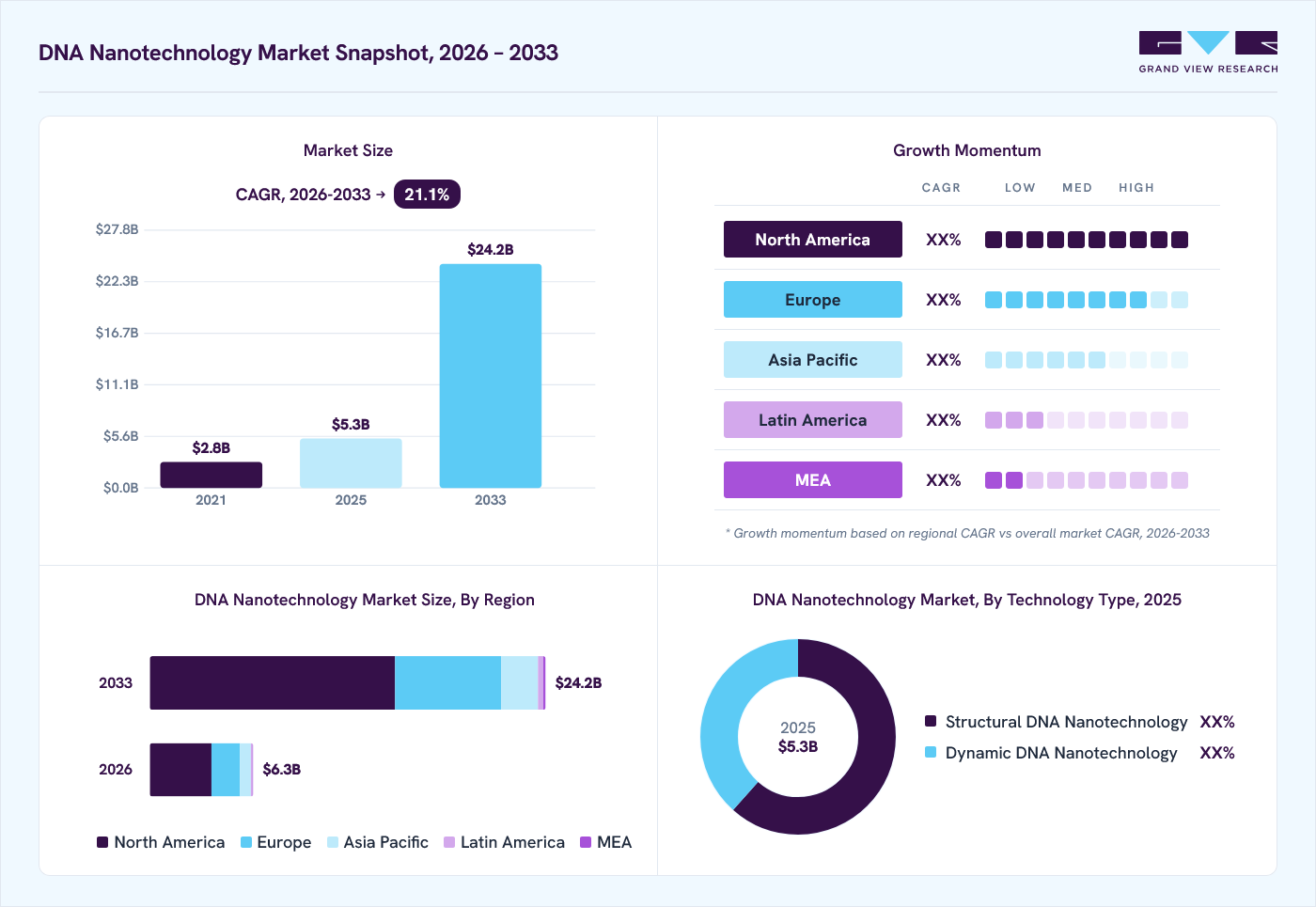Click the "Market Size" panel heading

[x=348, y=150]
